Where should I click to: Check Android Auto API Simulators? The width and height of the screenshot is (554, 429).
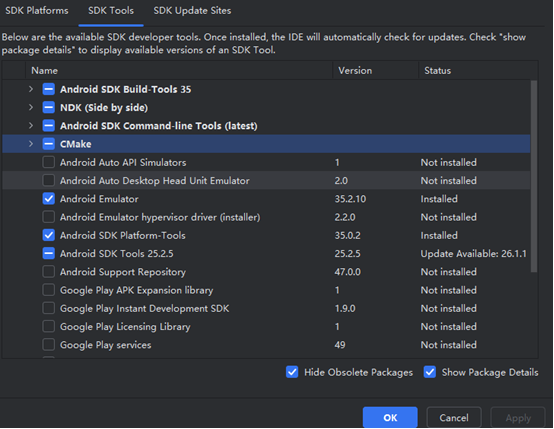point(48,162)
